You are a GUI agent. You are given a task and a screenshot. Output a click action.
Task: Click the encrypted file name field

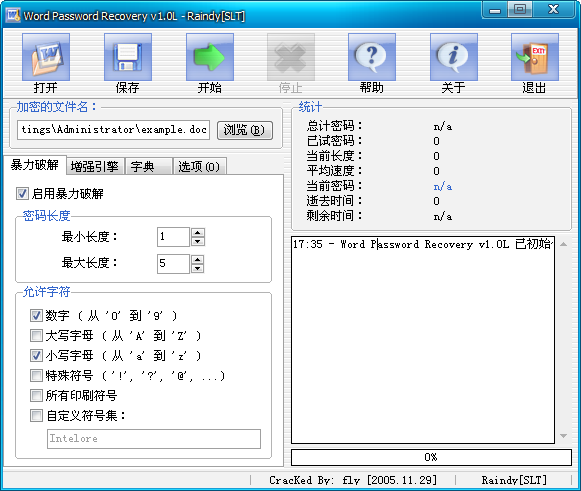[x=113, y=130]
